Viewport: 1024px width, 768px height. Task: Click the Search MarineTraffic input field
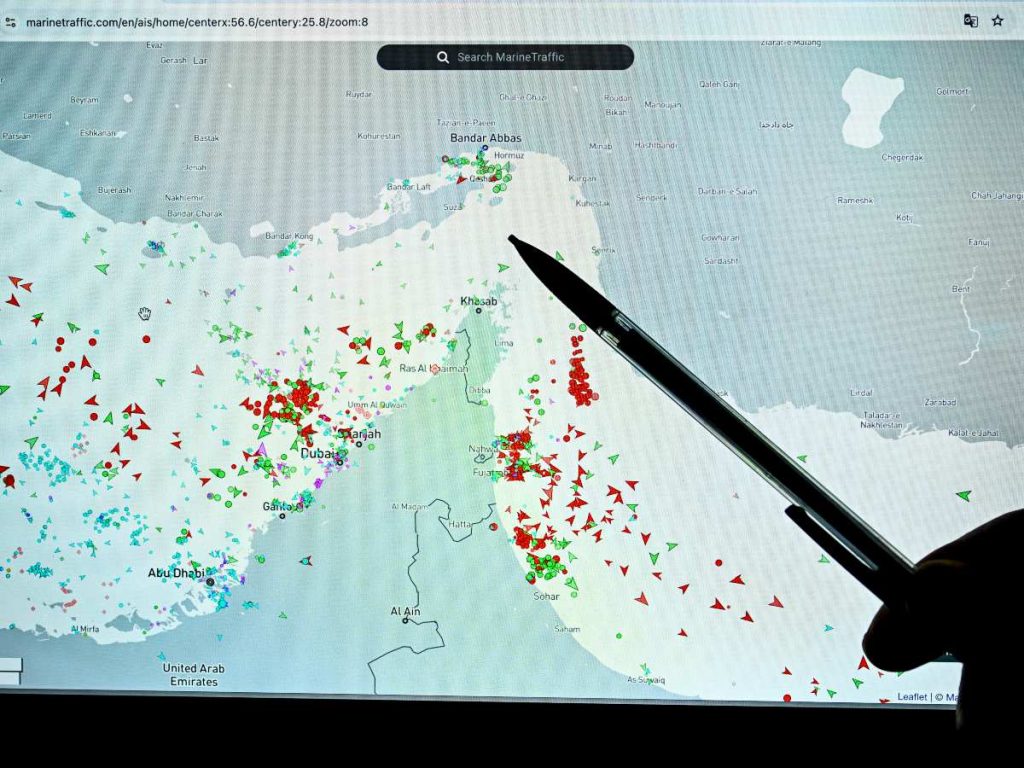pos(520,57)
